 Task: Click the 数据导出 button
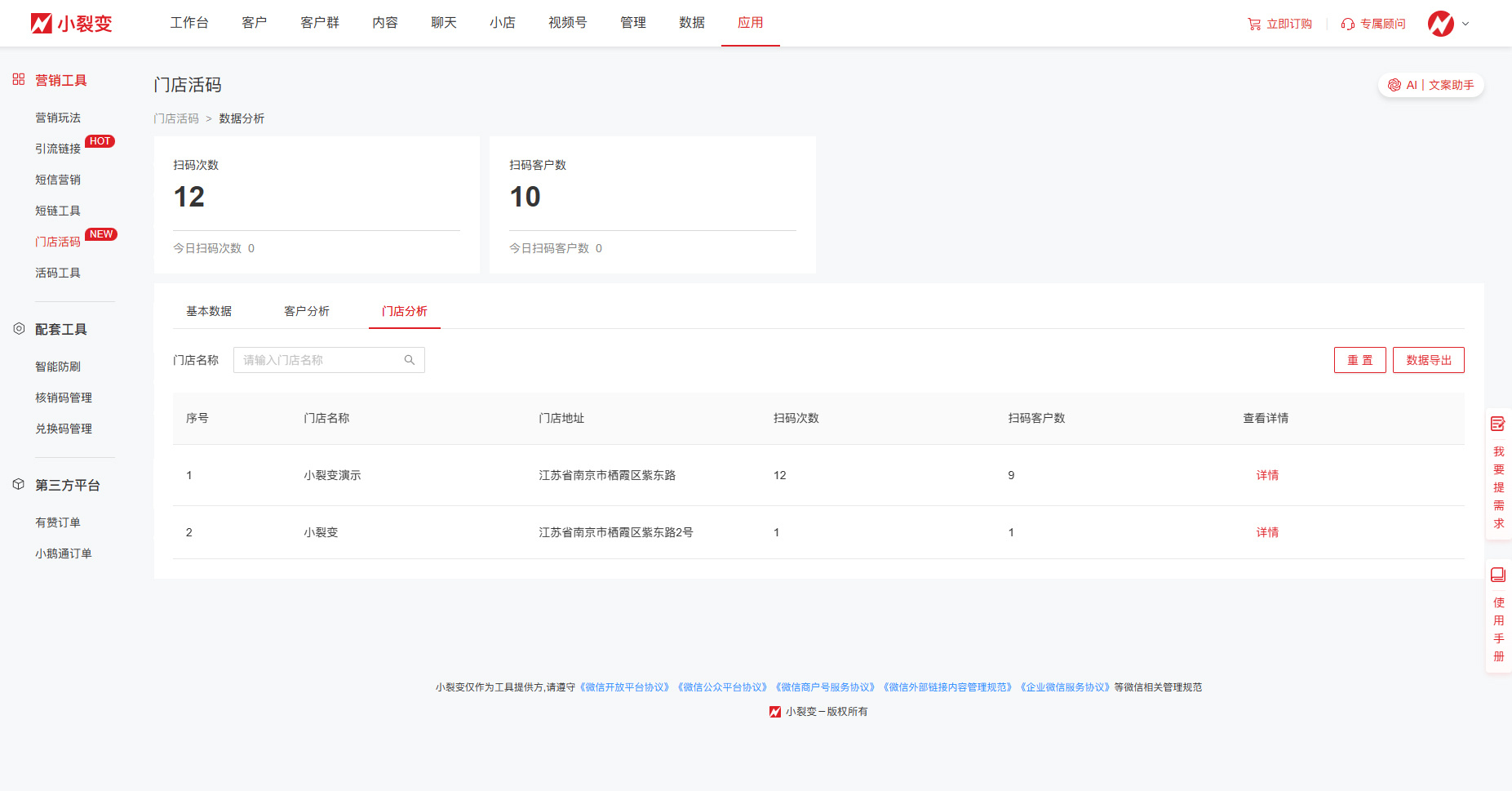coord(1428,360)
